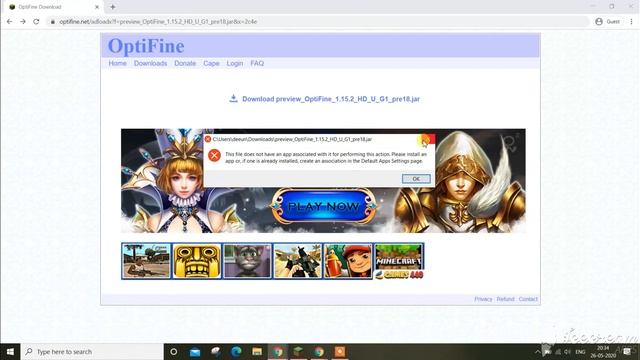Open the Temple Run mask game thumbnail

197,261
